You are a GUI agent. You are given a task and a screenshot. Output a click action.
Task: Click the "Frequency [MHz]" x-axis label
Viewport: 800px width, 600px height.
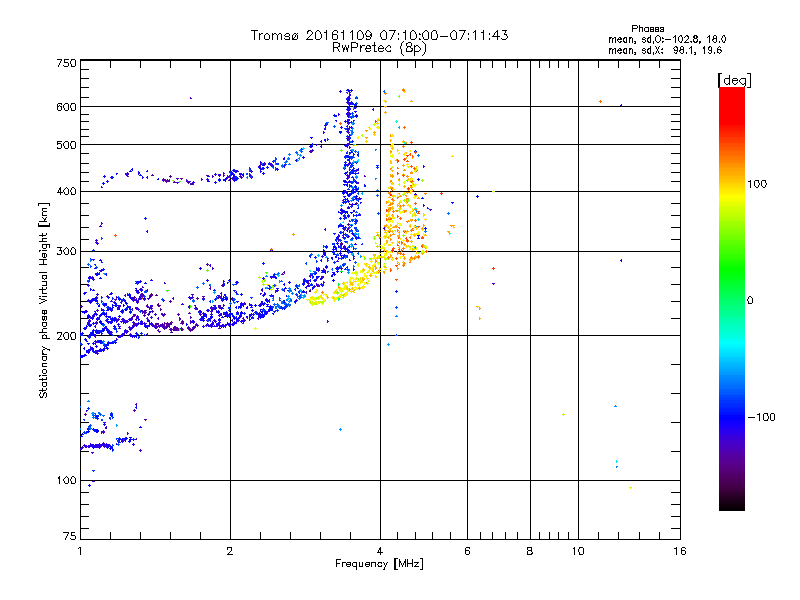379,564
